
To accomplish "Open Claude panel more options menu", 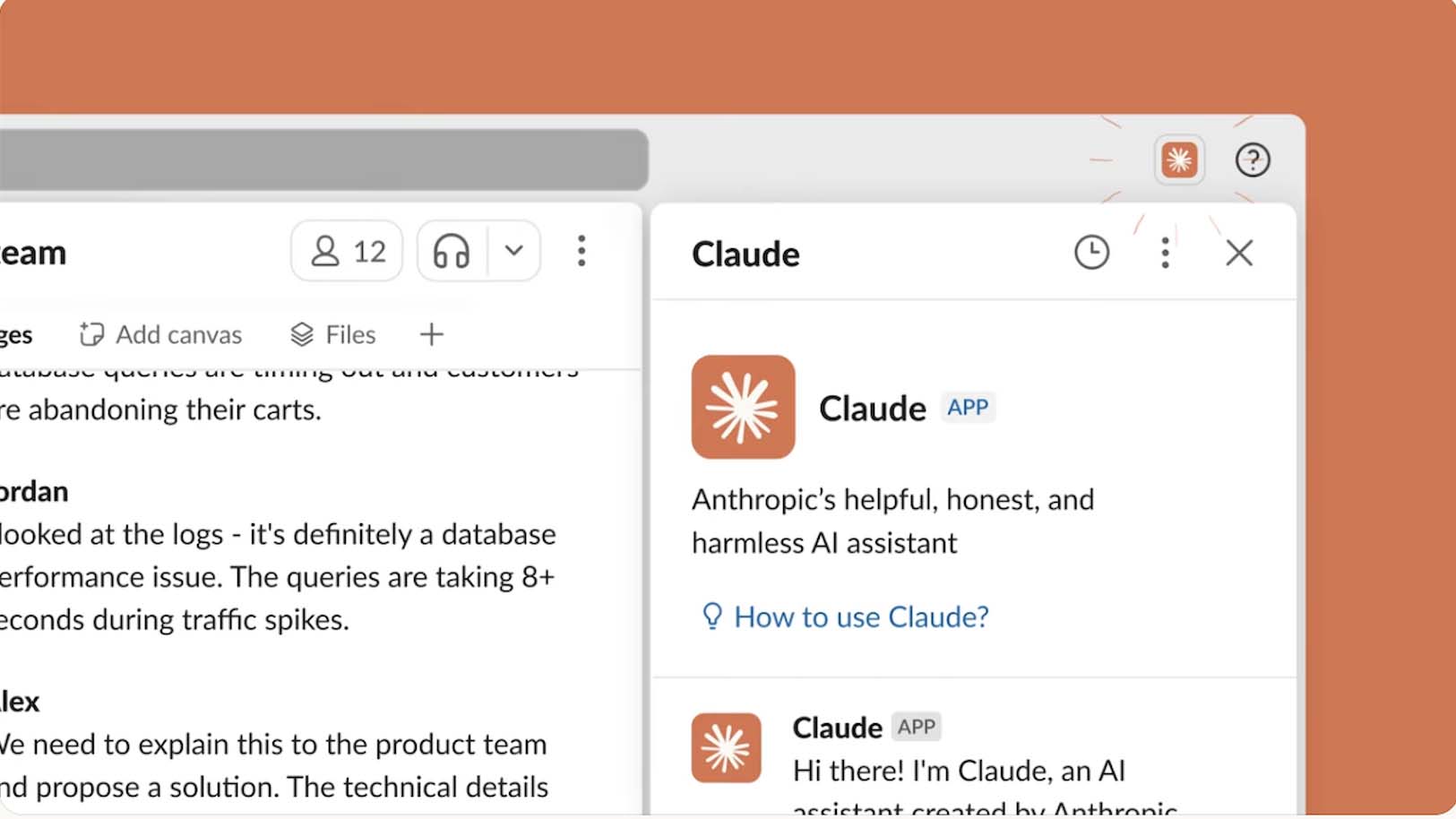I will pos(1164,253).
